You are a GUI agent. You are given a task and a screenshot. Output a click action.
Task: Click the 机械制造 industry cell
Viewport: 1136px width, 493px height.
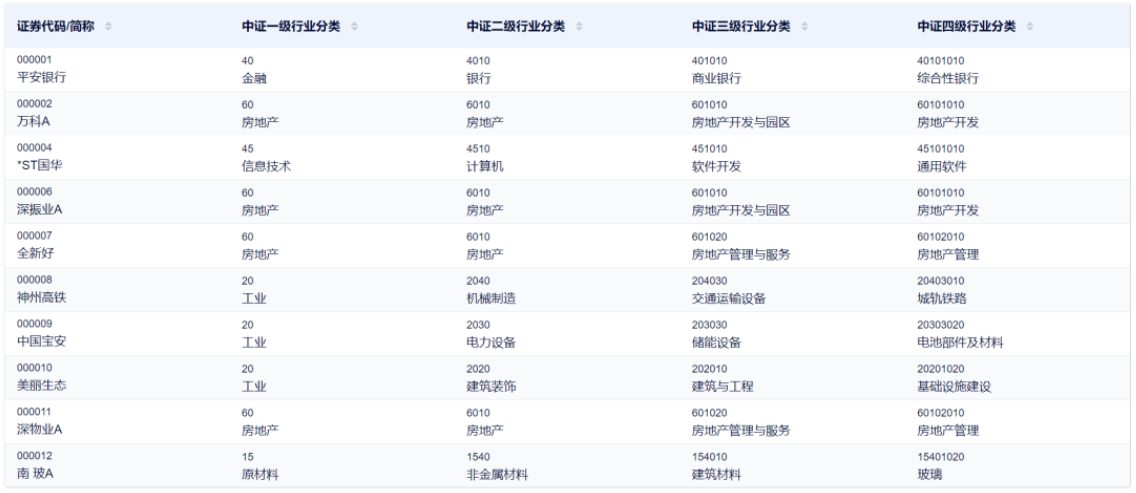click(491, 299)
